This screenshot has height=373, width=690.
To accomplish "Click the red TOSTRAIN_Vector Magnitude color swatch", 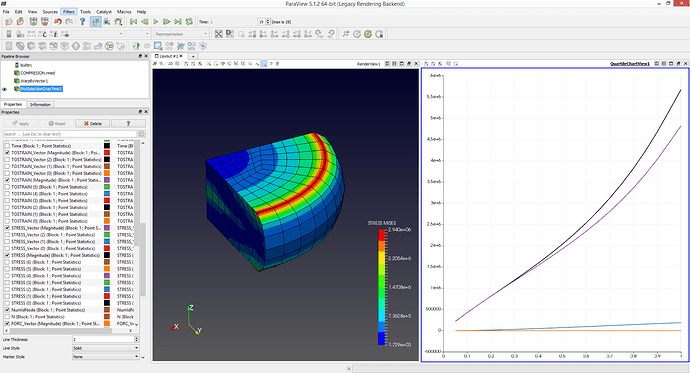I will tap(107, 153).
